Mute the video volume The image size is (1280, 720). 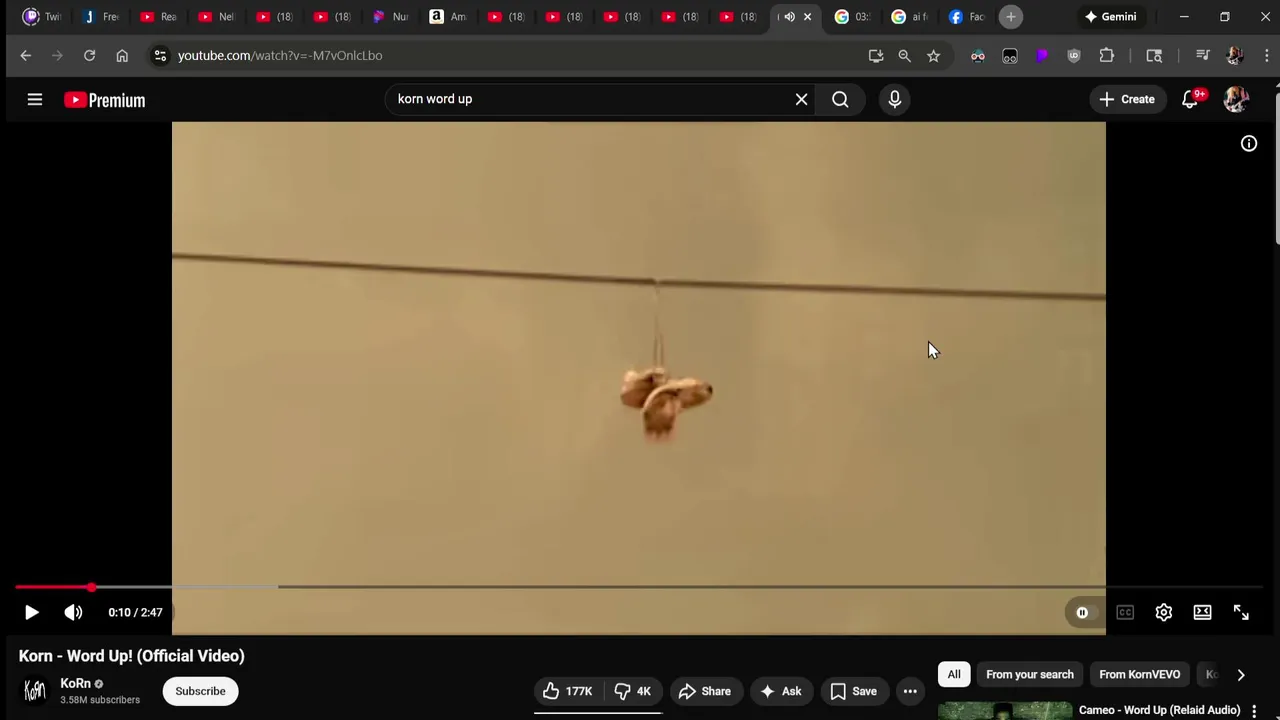coord(73,612)
